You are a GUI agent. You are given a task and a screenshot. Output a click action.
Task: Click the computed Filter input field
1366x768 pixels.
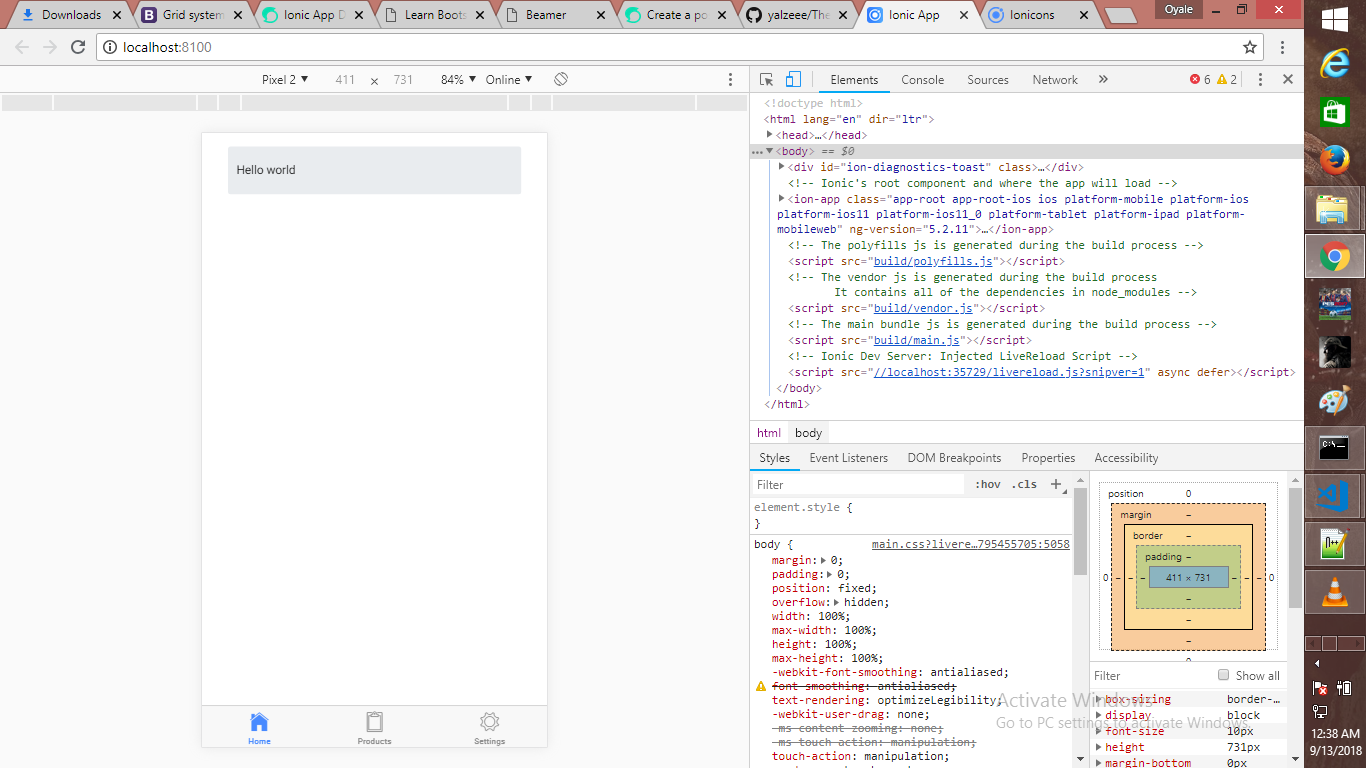coord(1150,675)
